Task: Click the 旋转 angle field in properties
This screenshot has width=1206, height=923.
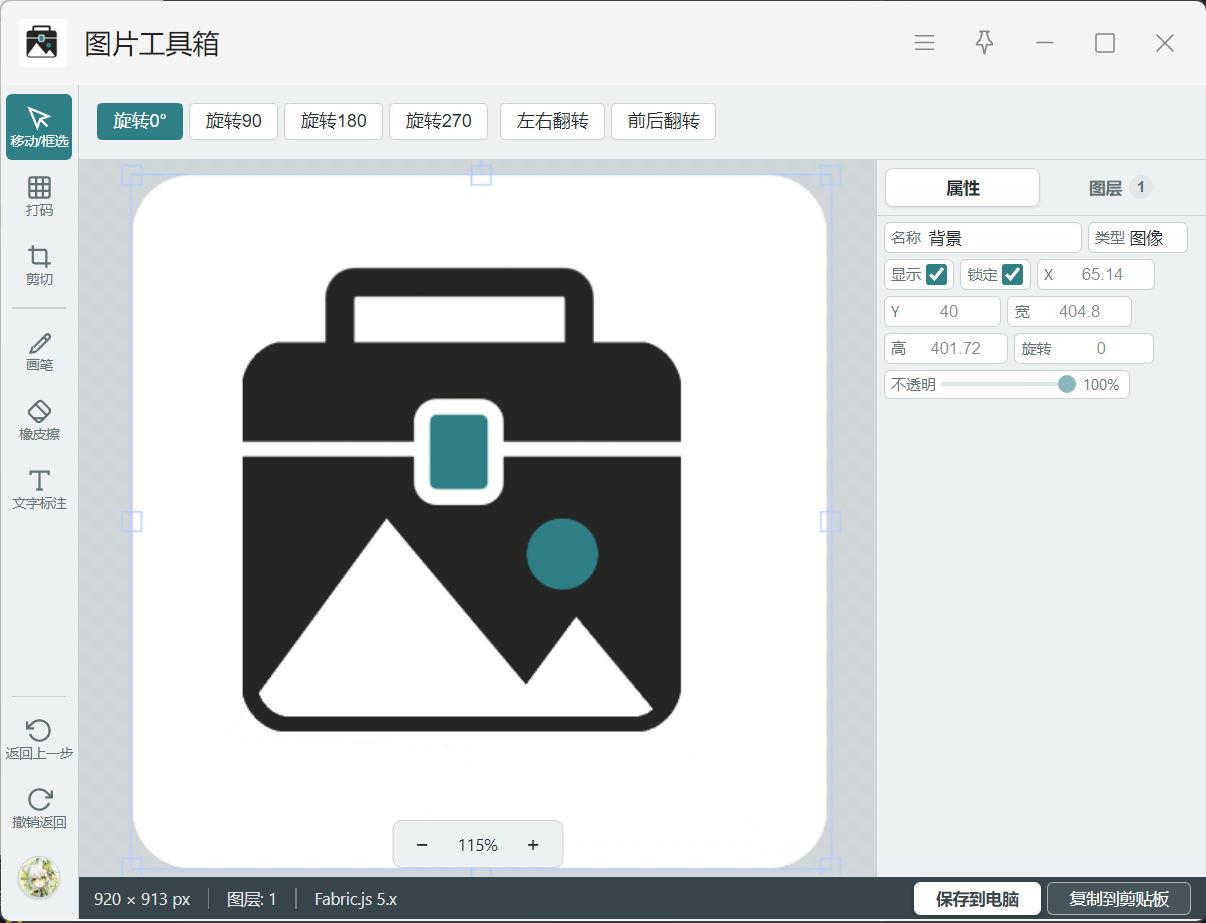Action: (1084, 348)
